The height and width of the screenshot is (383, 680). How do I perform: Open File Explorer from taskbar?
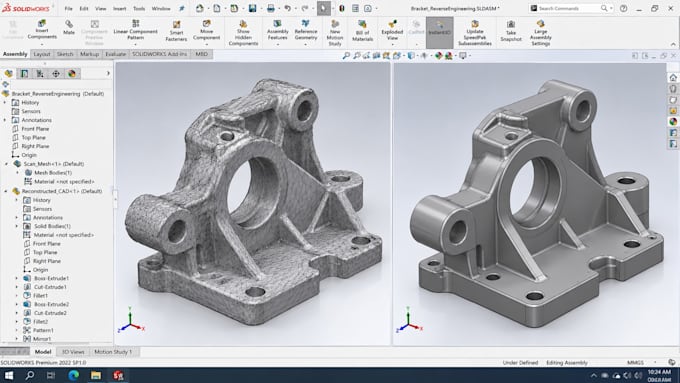96,375
